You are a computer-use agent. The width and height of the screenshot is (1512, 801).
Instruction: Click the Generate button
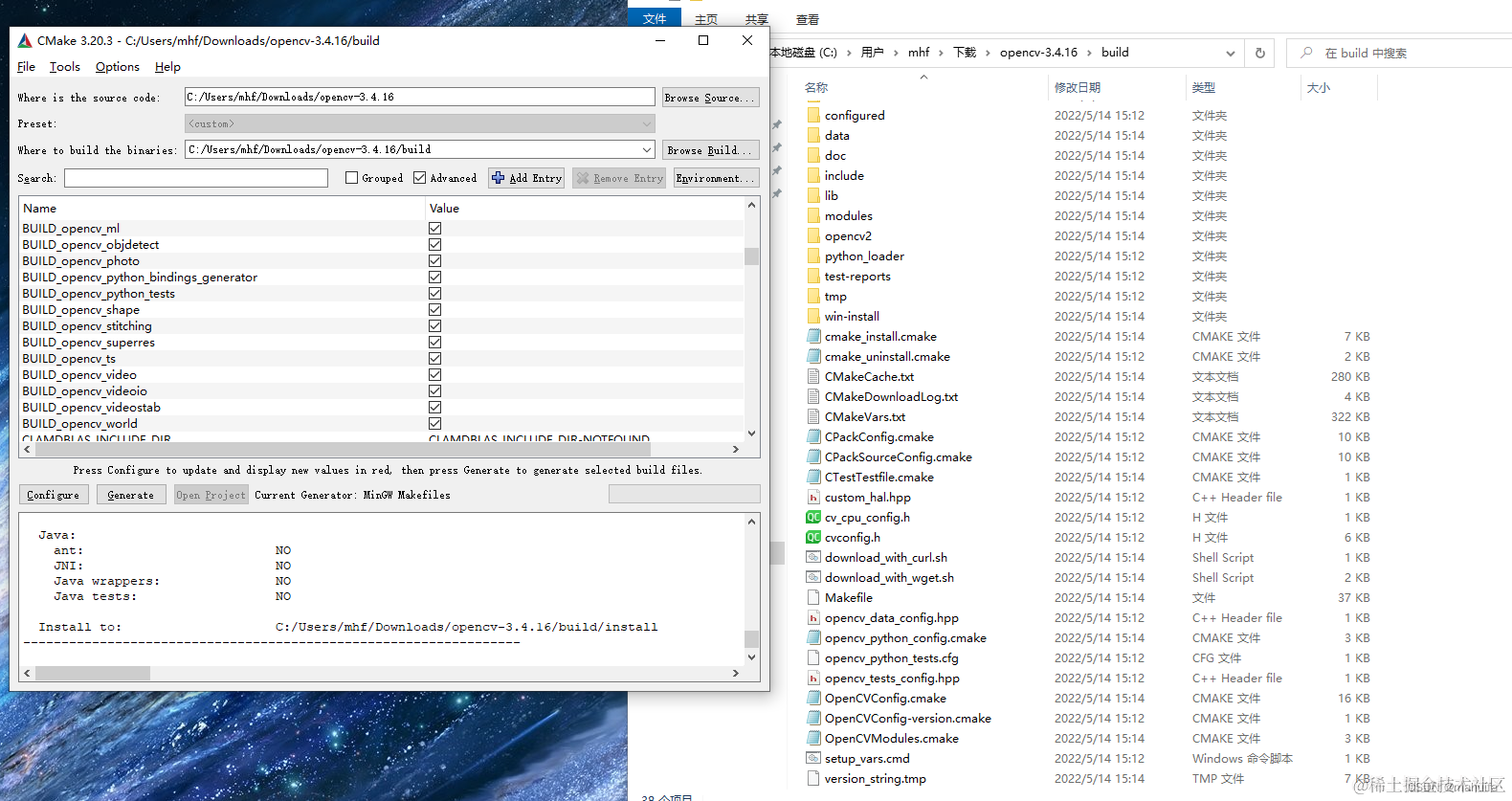coord(131,495)
